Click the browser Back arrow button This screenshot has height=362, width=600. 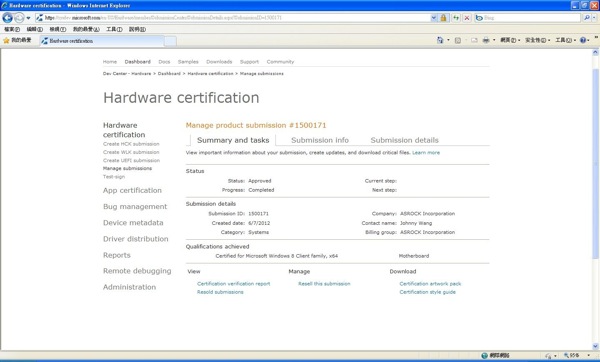(x=7, y=18)
